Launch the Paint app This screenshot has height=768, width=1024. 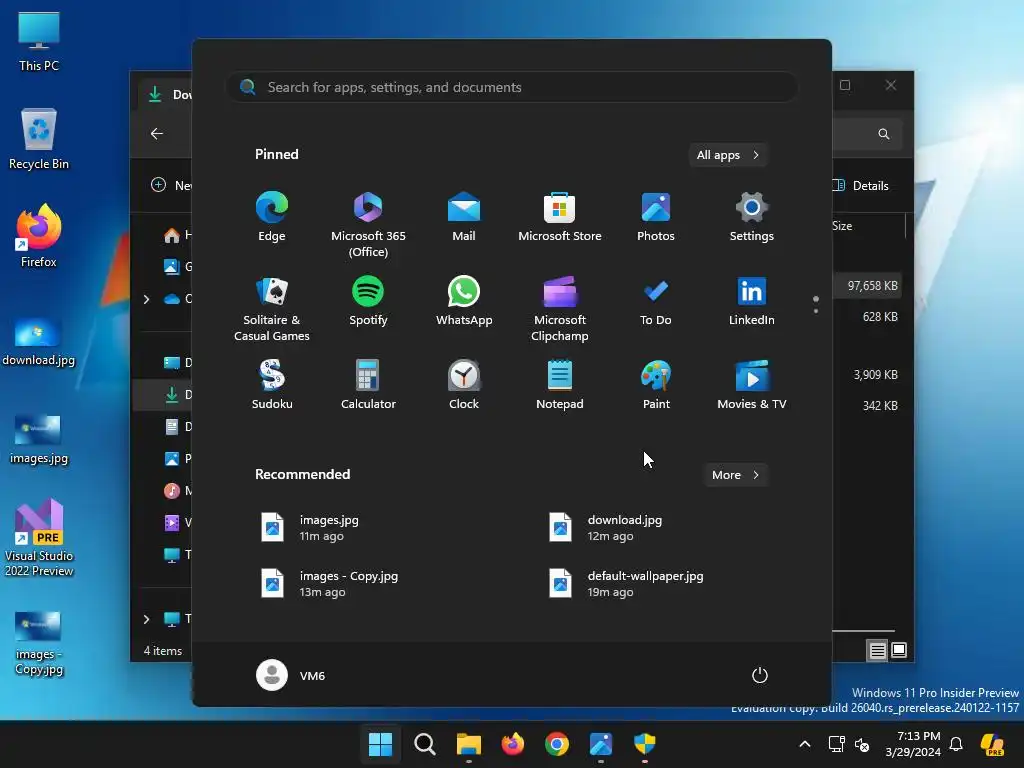point(656,385)
